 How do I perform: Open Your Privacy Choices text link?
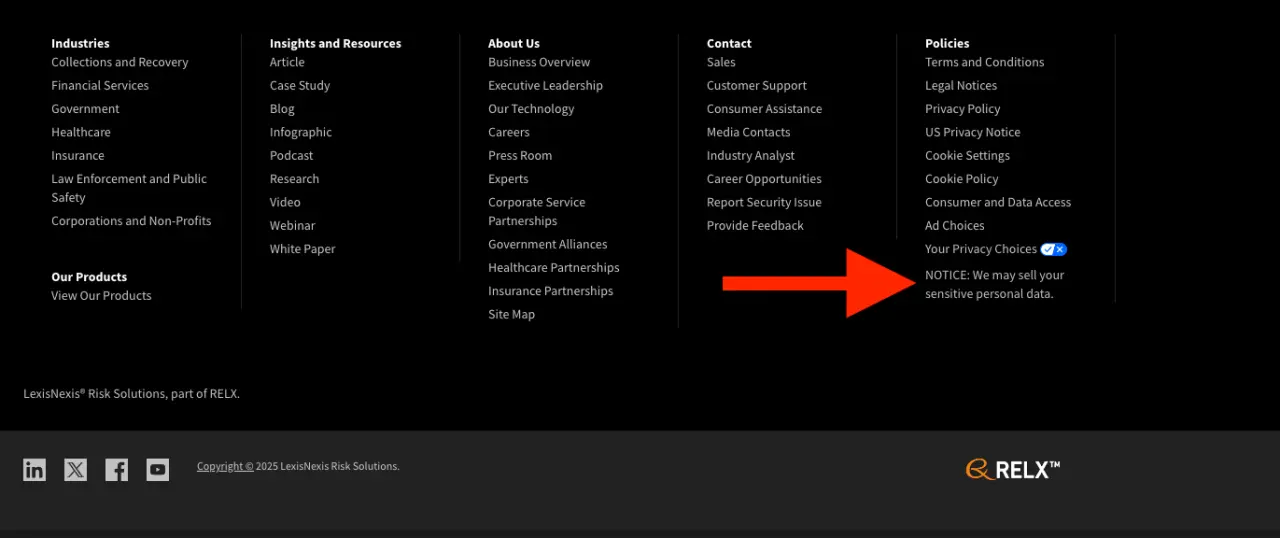[981, 249]
